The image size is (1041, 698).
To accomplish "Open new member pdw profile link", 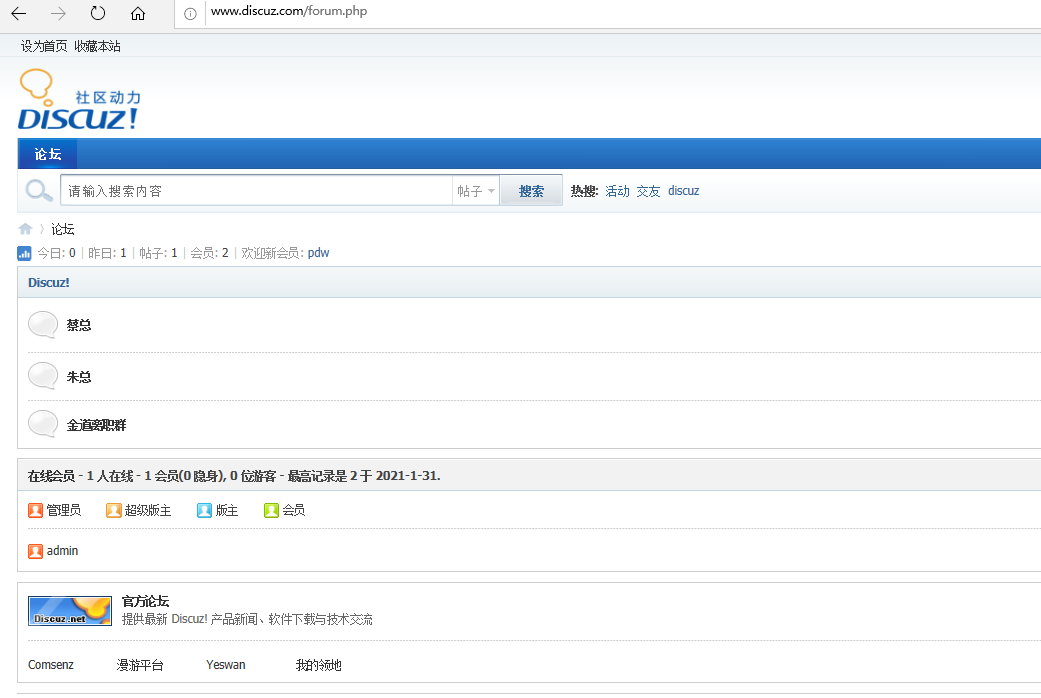I will click(x=319, y=253).
